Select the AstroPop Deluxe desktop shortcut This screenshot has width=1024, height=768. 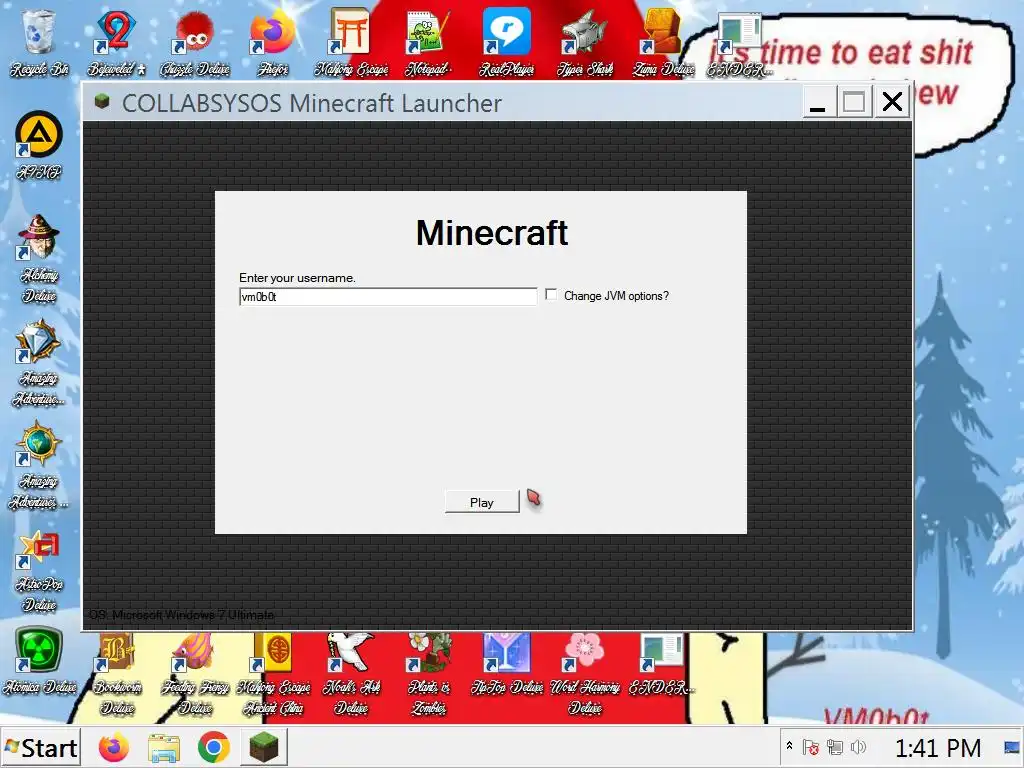pos(39,569)
